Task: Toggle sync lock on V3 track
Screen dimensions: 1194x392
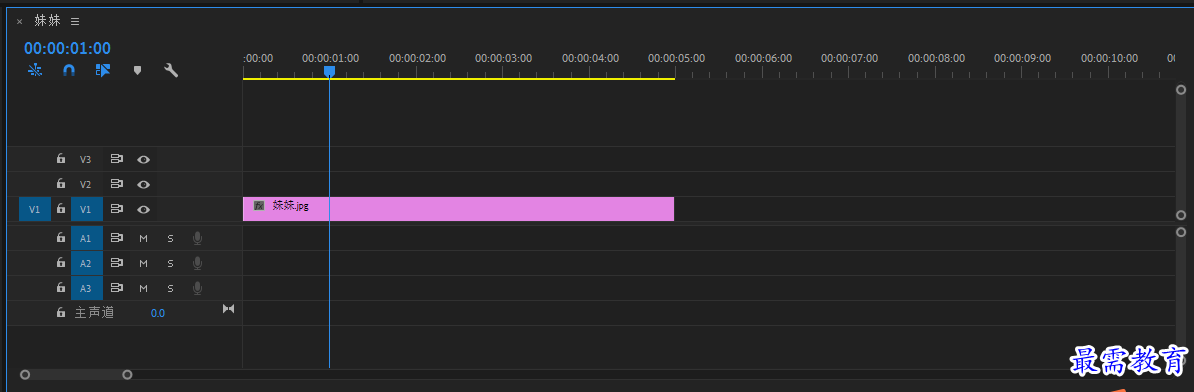Action: (117, 159)
